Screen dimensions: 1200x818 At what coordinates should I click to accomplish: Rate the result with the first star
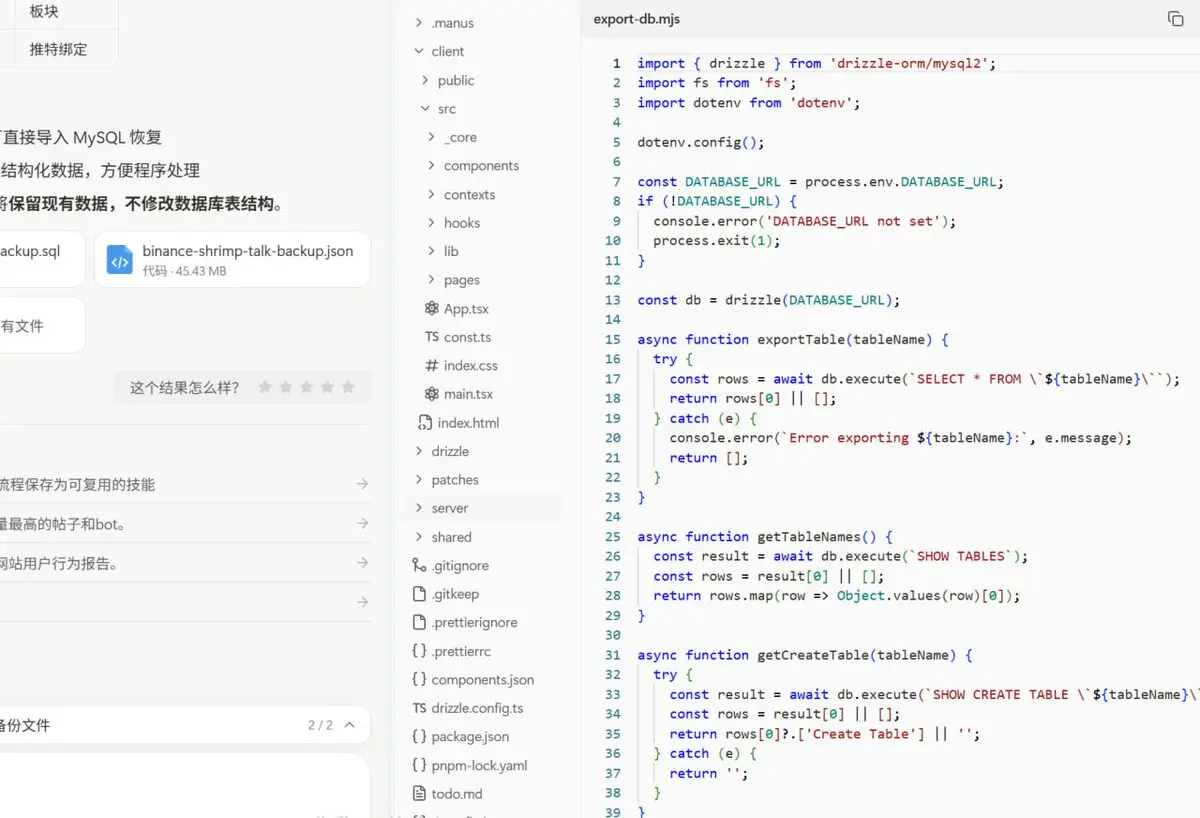(265, 387)
